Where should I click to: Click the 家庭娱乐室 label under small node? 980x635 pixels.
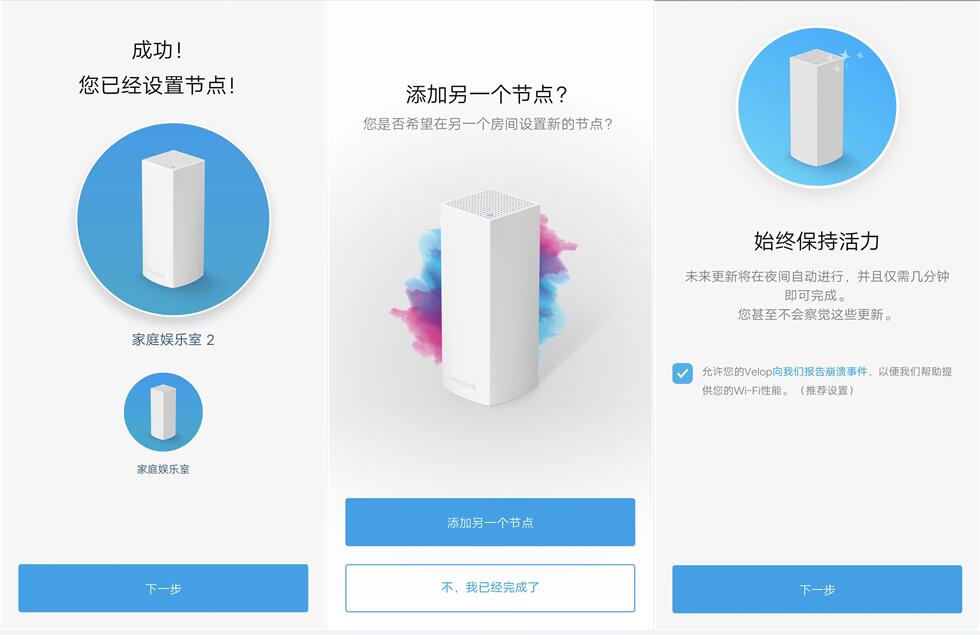coord(163,469)
